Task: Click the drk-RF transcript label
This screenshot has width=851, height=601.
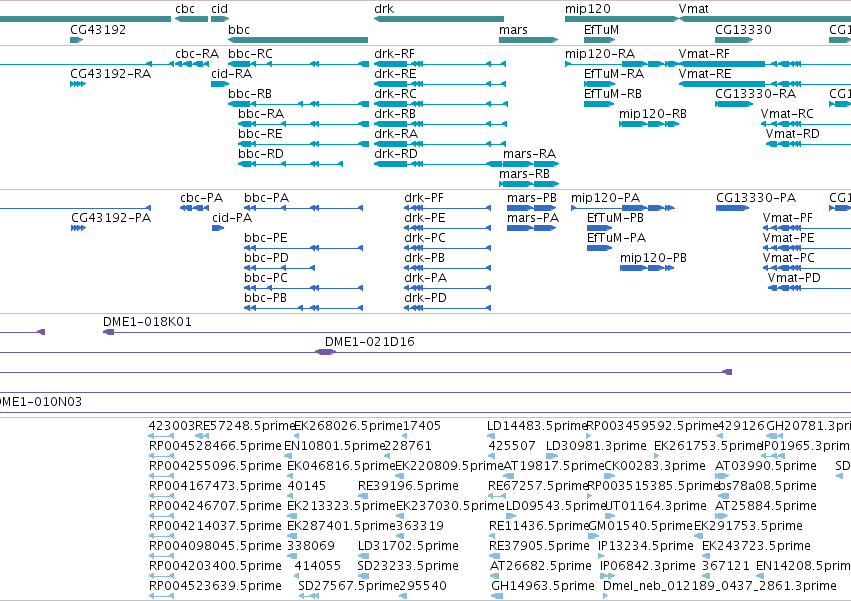Action: 394,54
